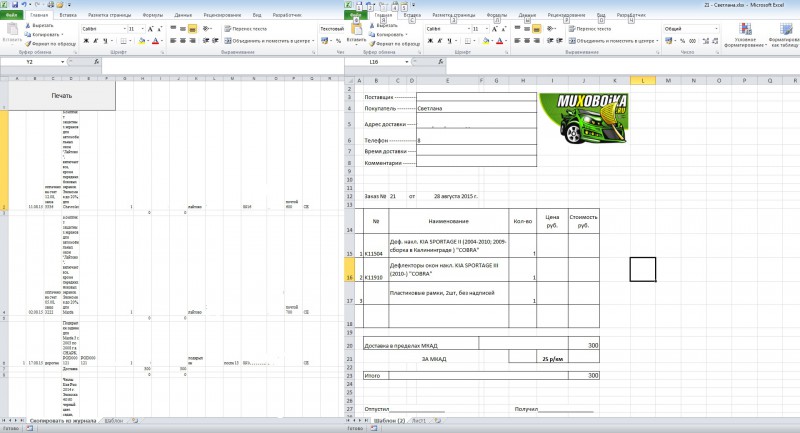Click percent style in right window

[683, 41]
